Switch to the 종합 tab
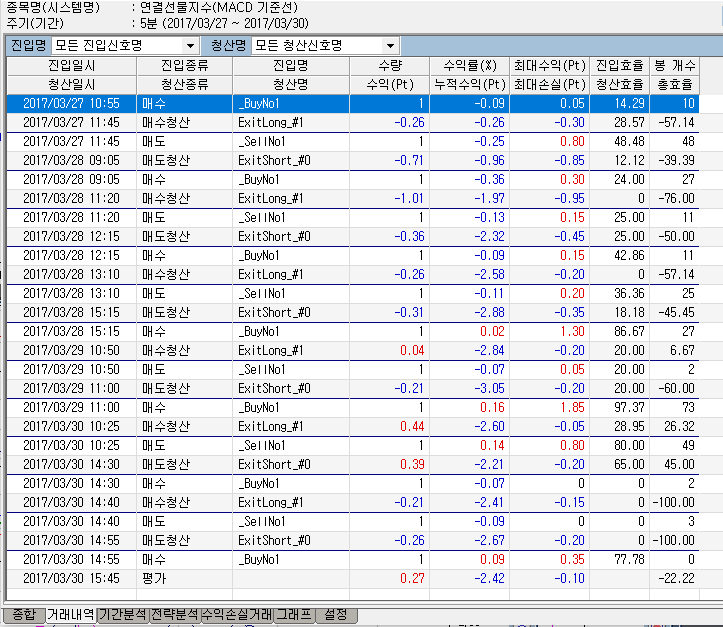Viewport: 723px width, 627px height. (x=24, y=615)
